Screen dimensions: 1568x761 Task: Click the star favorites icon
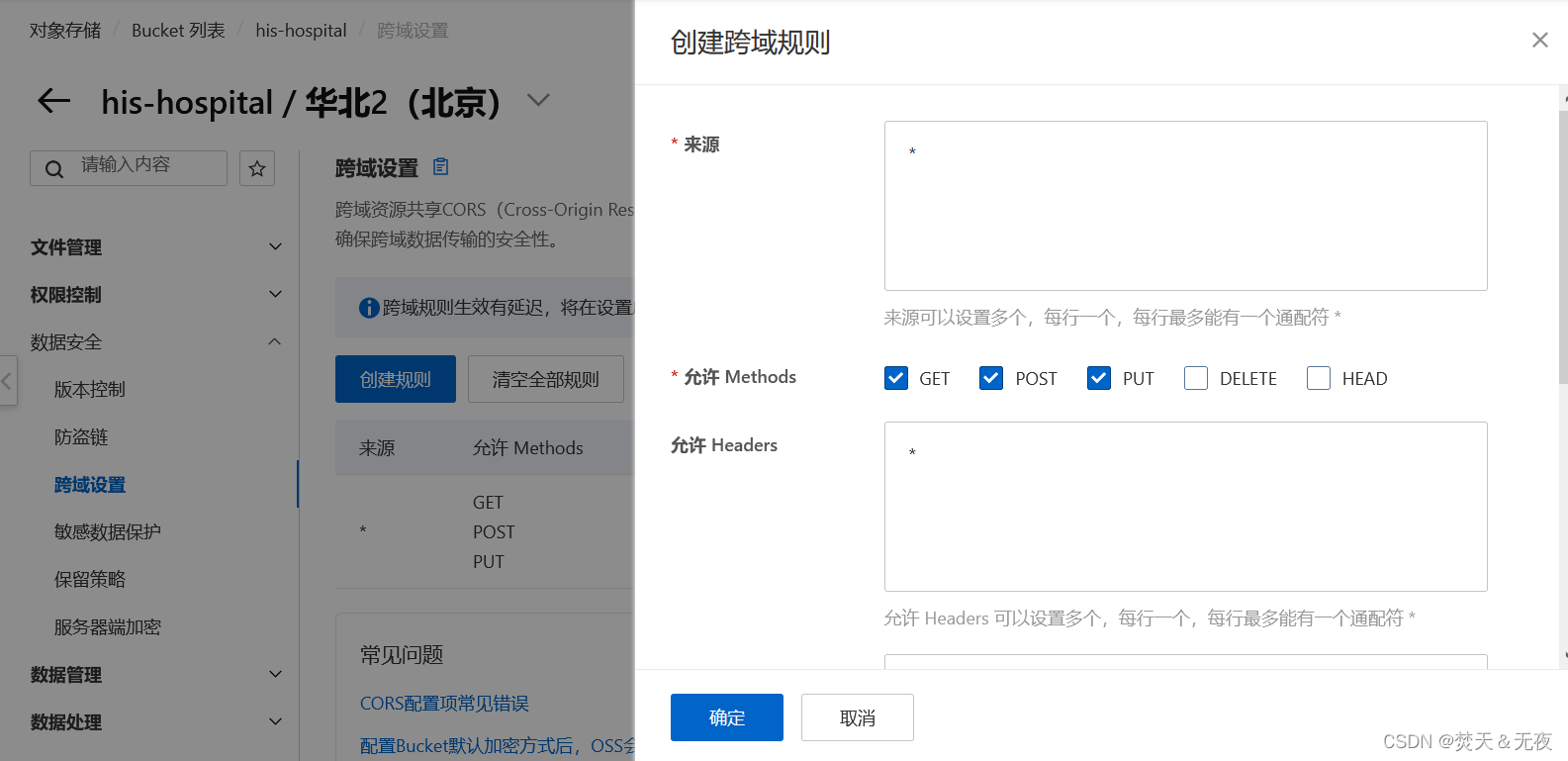tap(257, 168)
